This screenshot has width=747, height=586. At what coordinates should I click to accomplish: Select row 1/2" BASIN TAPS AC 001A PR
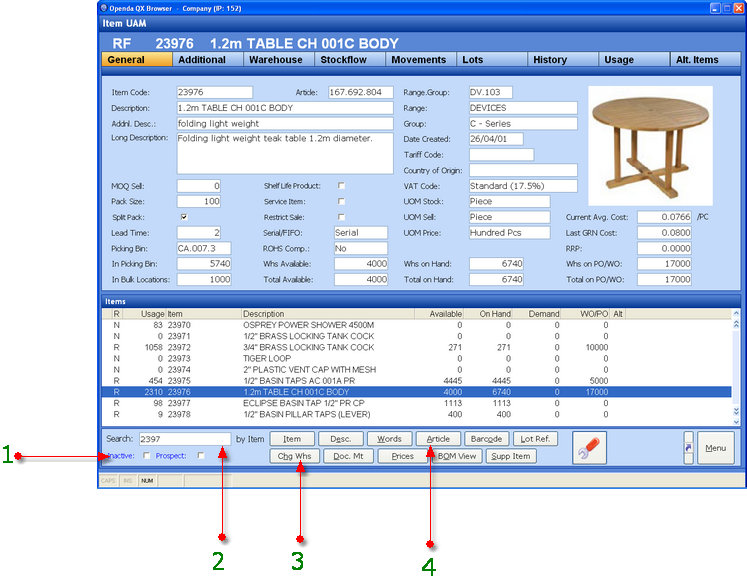point(417,381)
